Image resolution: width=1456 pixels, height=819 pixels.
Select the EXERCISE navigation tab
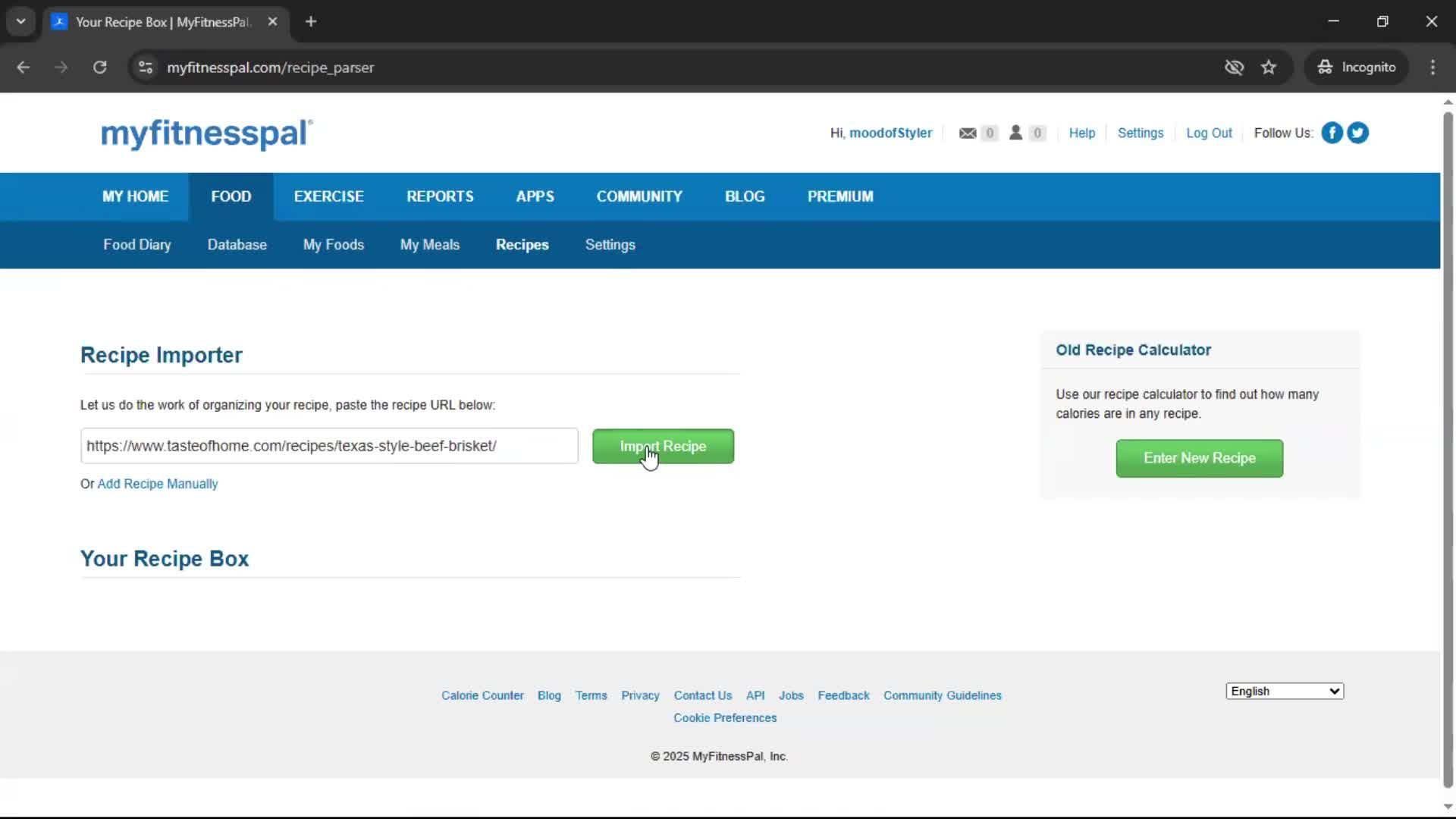(x=329, y=196)
